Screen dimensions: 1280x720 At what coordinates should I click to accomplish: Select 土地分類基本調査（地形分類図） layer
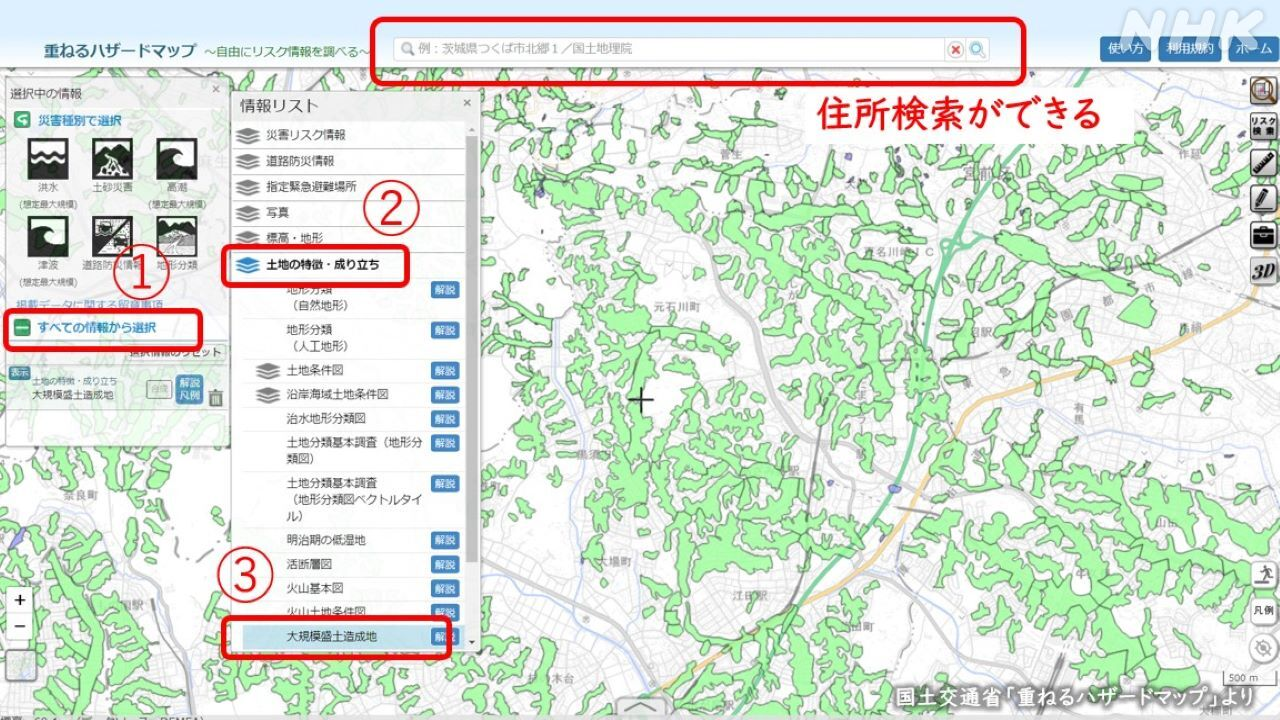(354, 450)
